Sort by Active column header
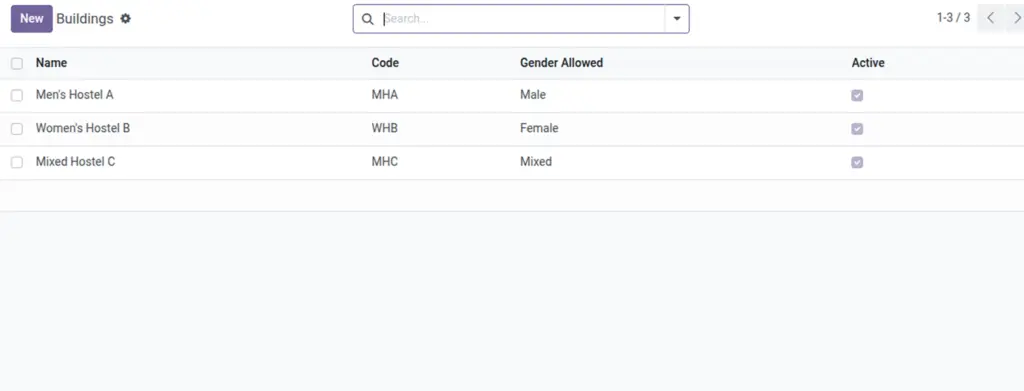The image size is (1024, 391). (x=868, y=63)
